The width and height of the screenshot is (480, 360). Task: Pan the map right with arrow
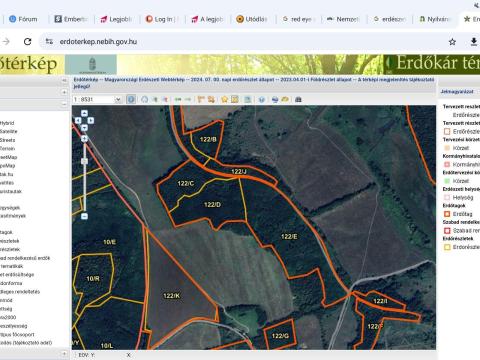pos(91,120)
